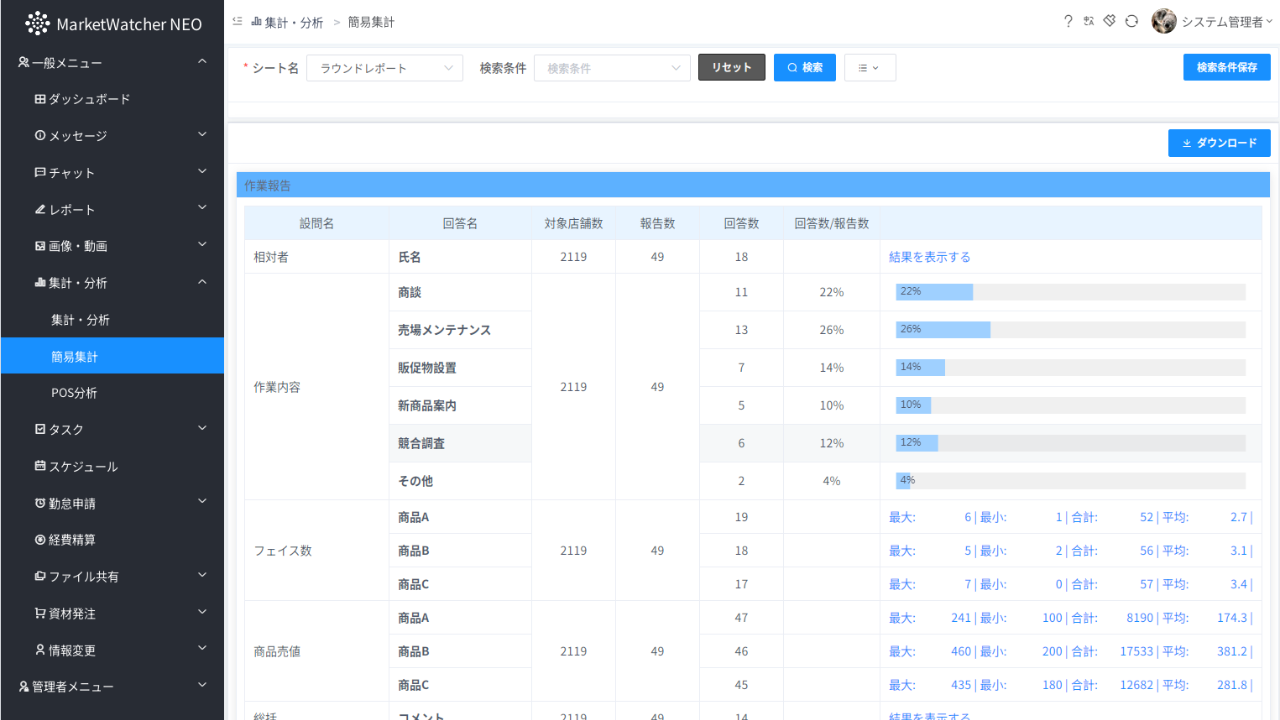
Task: Select POS分析 submenu item
Action: click(74, 393)
